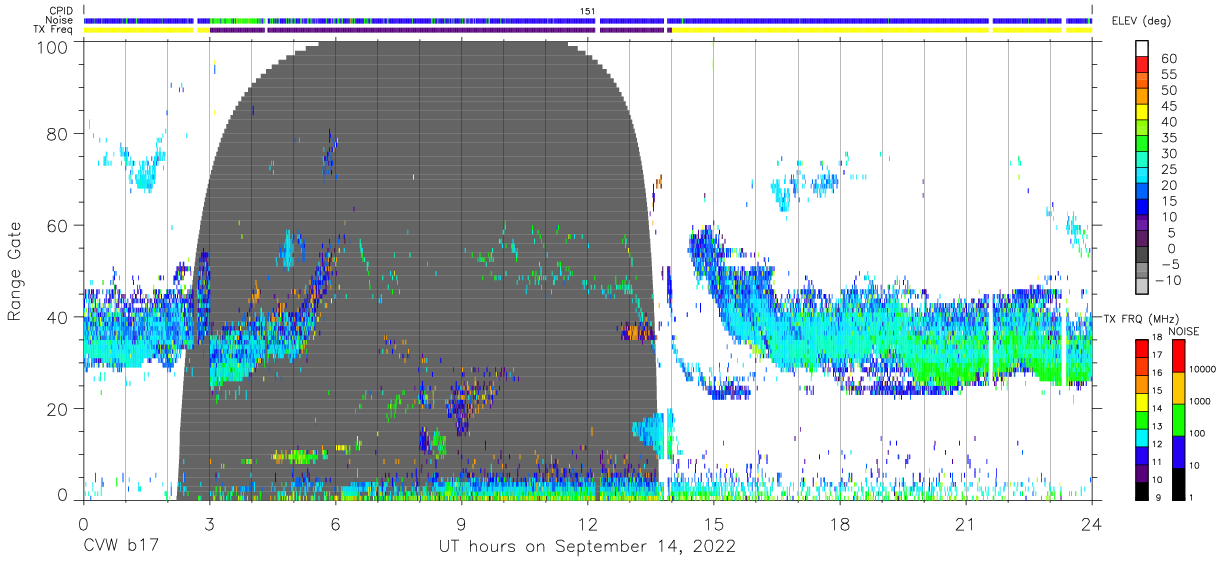Image resolution: width=1228 pixels, height=567 pixels.
Task: Click the 'Noise' row label at top
Action: 60,20
